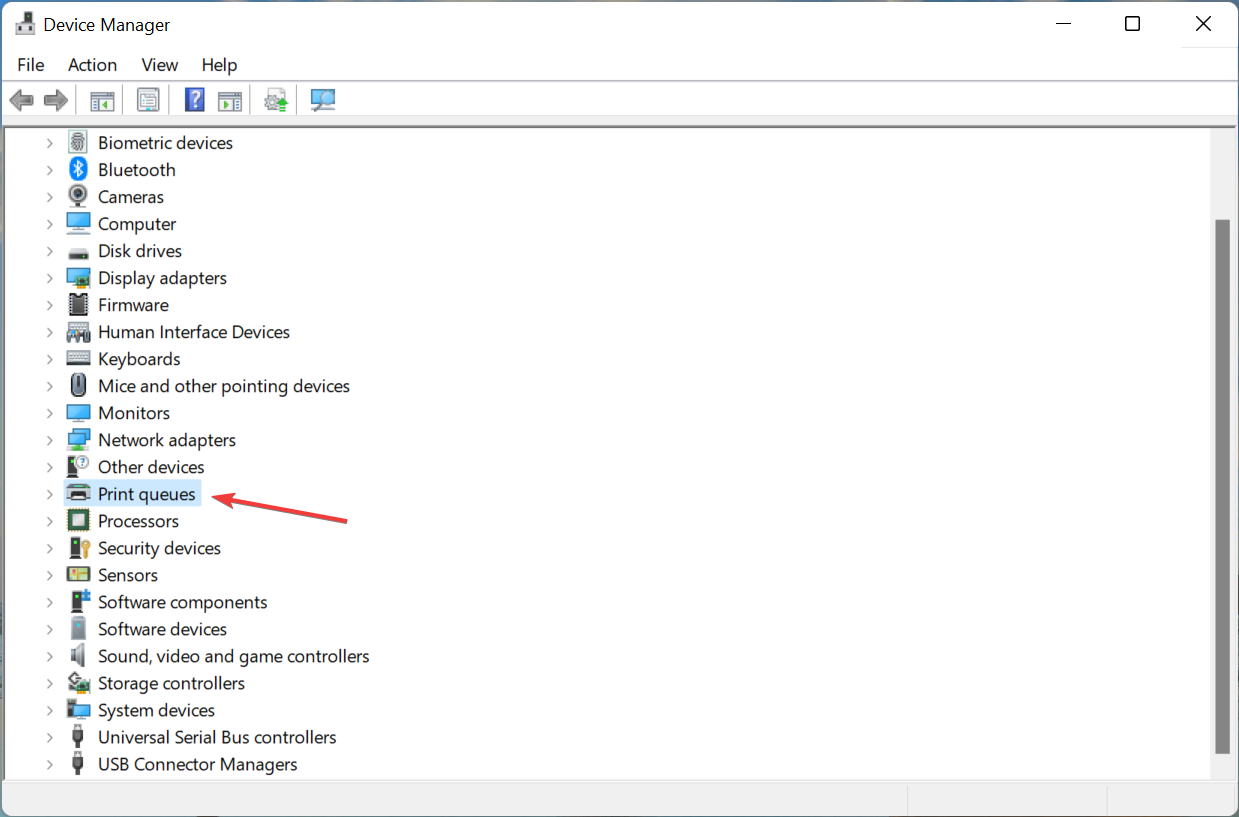Expand the Processors chevron

(x=49, y=521)
